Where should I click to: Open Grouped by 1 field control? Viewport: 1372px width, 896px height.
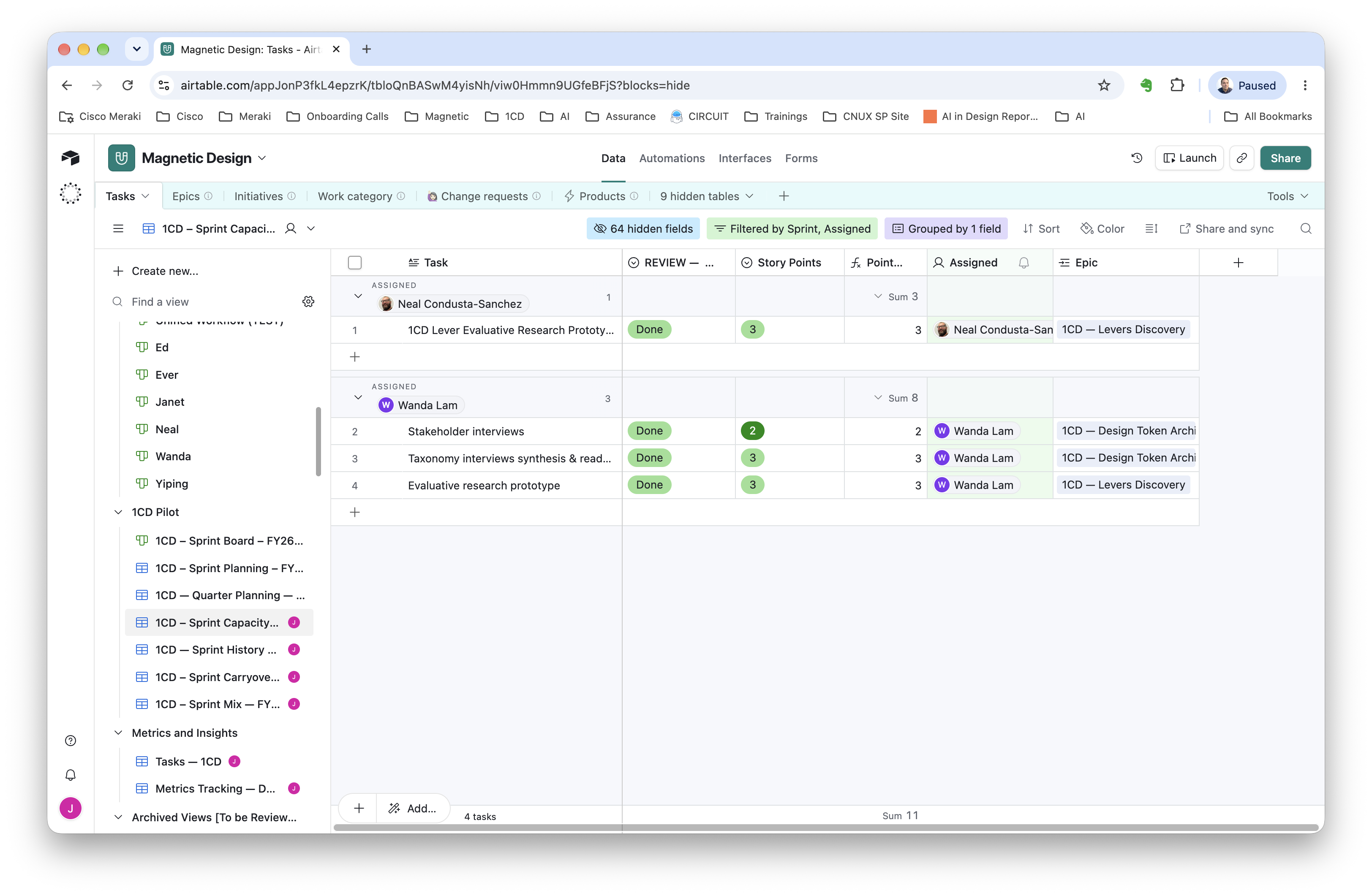pyautogui.click(x=946, y=229)
